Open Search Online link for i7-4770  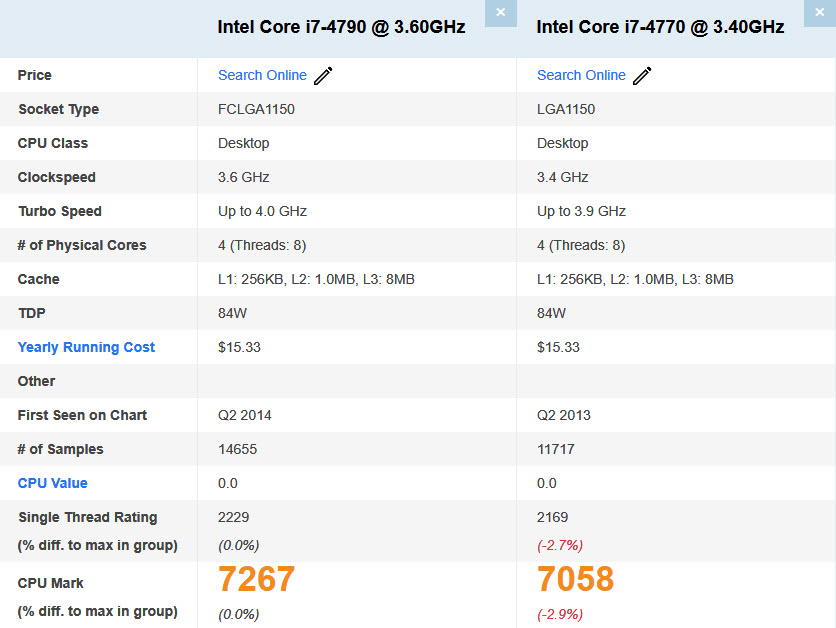(581, 75)
